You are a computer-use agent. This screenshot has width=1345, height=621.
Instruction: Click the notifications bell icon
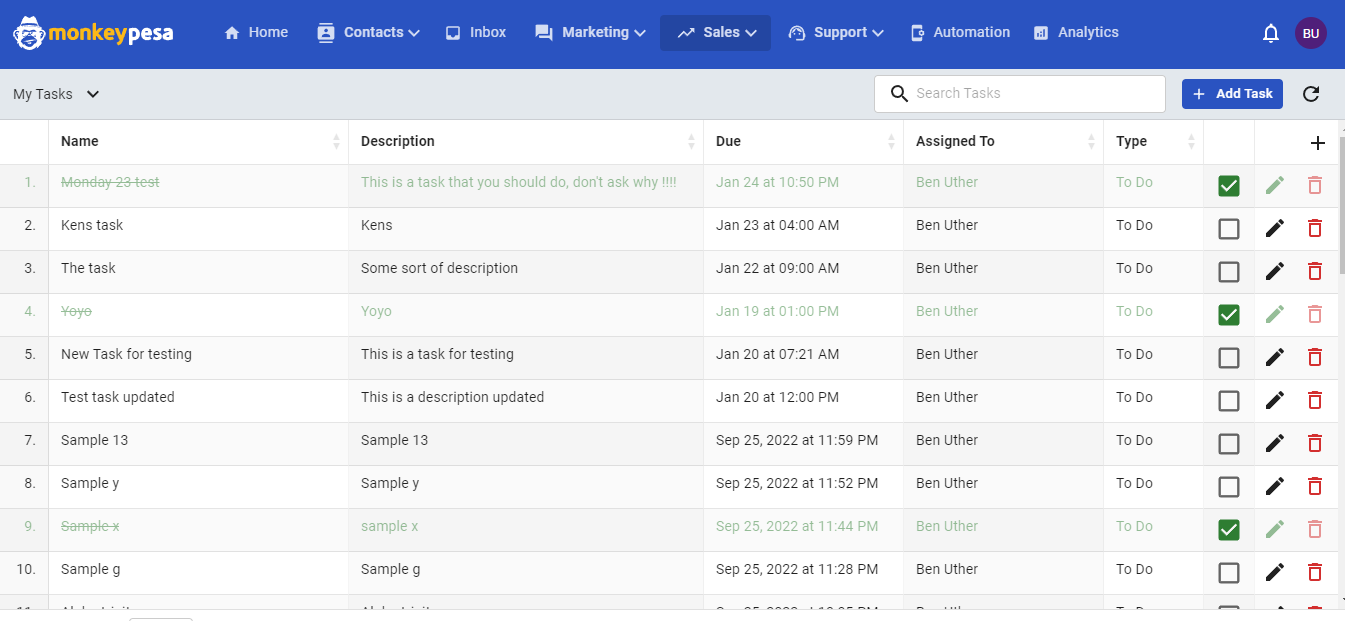(x=1271, y=33)
